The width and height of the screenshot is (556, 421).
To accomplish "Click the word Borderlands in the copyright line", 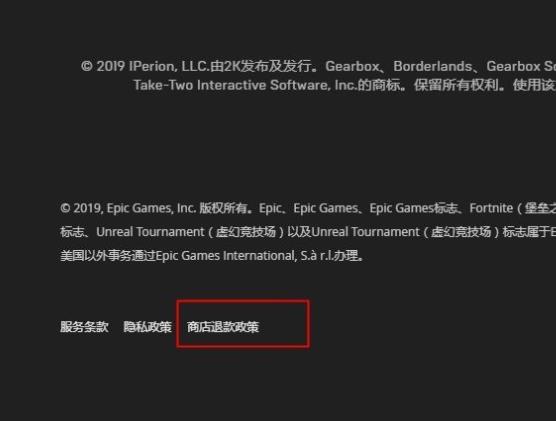I will click(x=433, y=66).
